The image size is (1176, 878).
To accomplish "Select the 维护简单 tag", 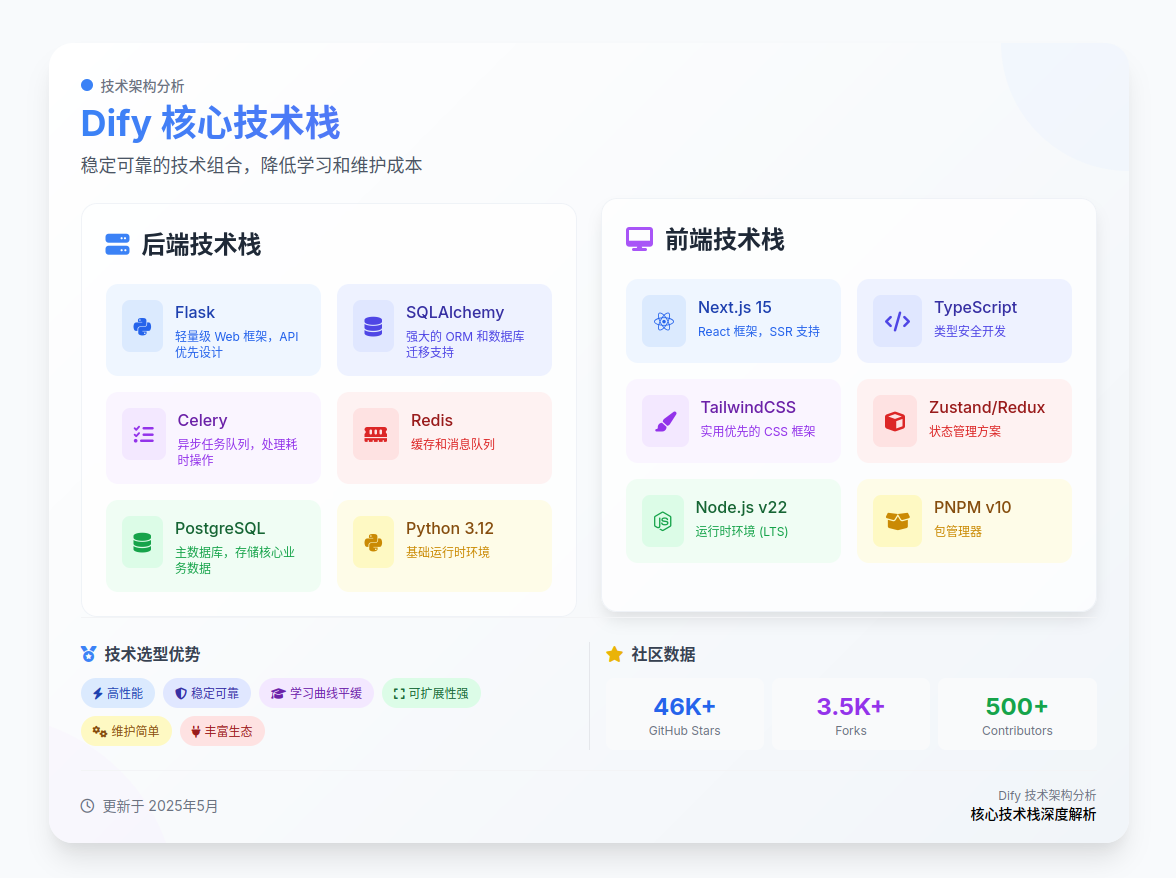I will 126,731.
